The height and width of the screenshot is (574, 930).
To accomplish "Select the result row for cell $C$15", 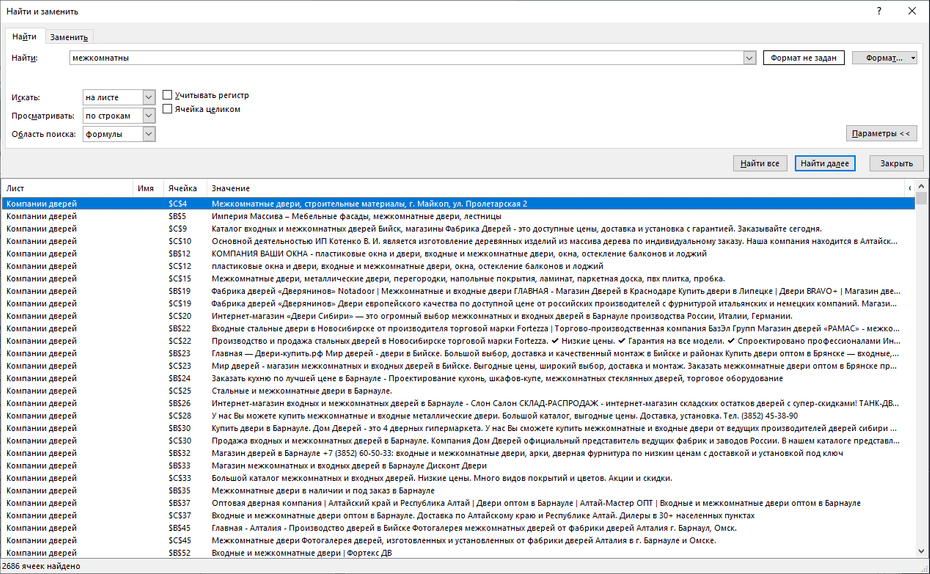I will point(458,278).
